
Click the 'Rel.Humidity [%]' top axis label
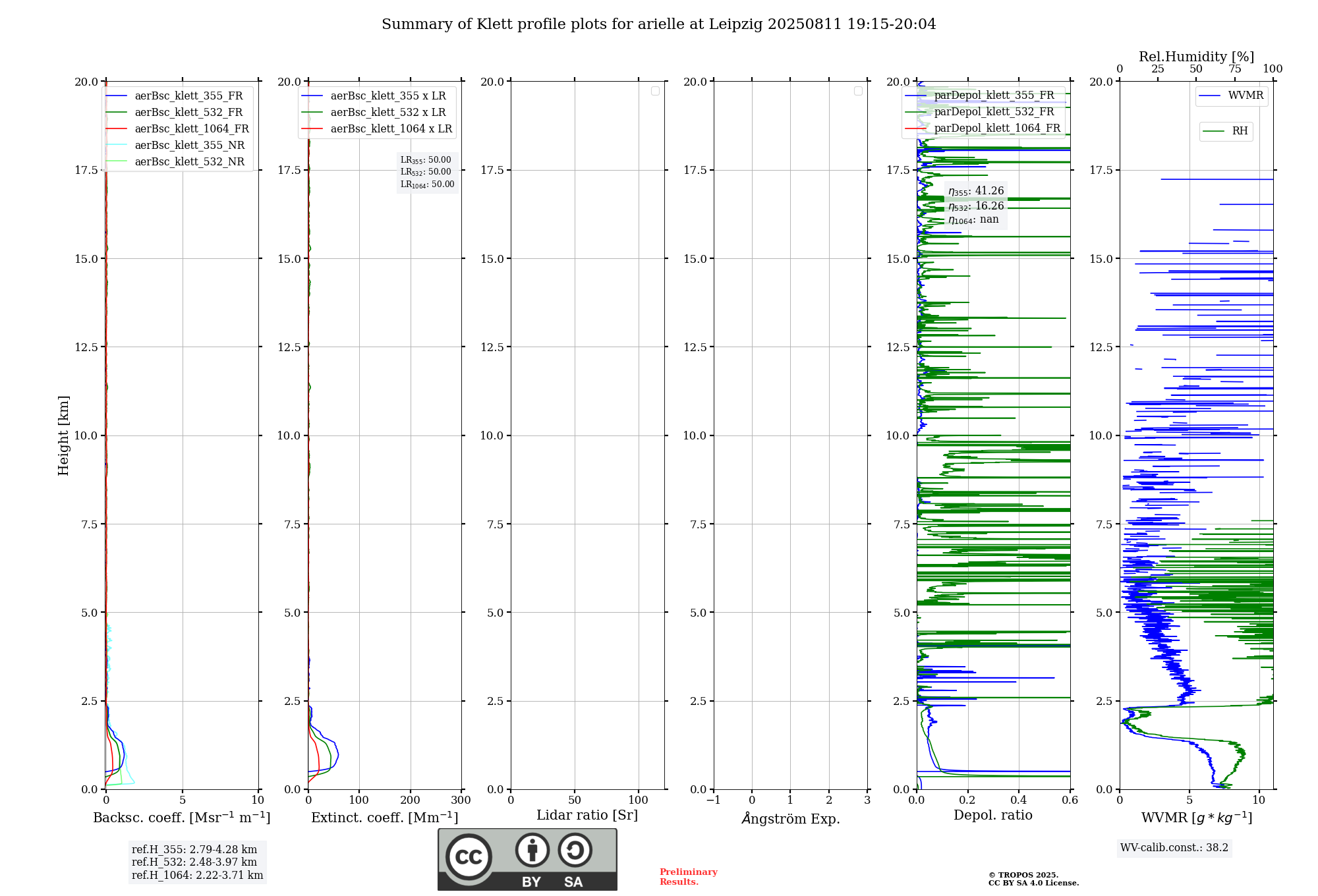1196,57
